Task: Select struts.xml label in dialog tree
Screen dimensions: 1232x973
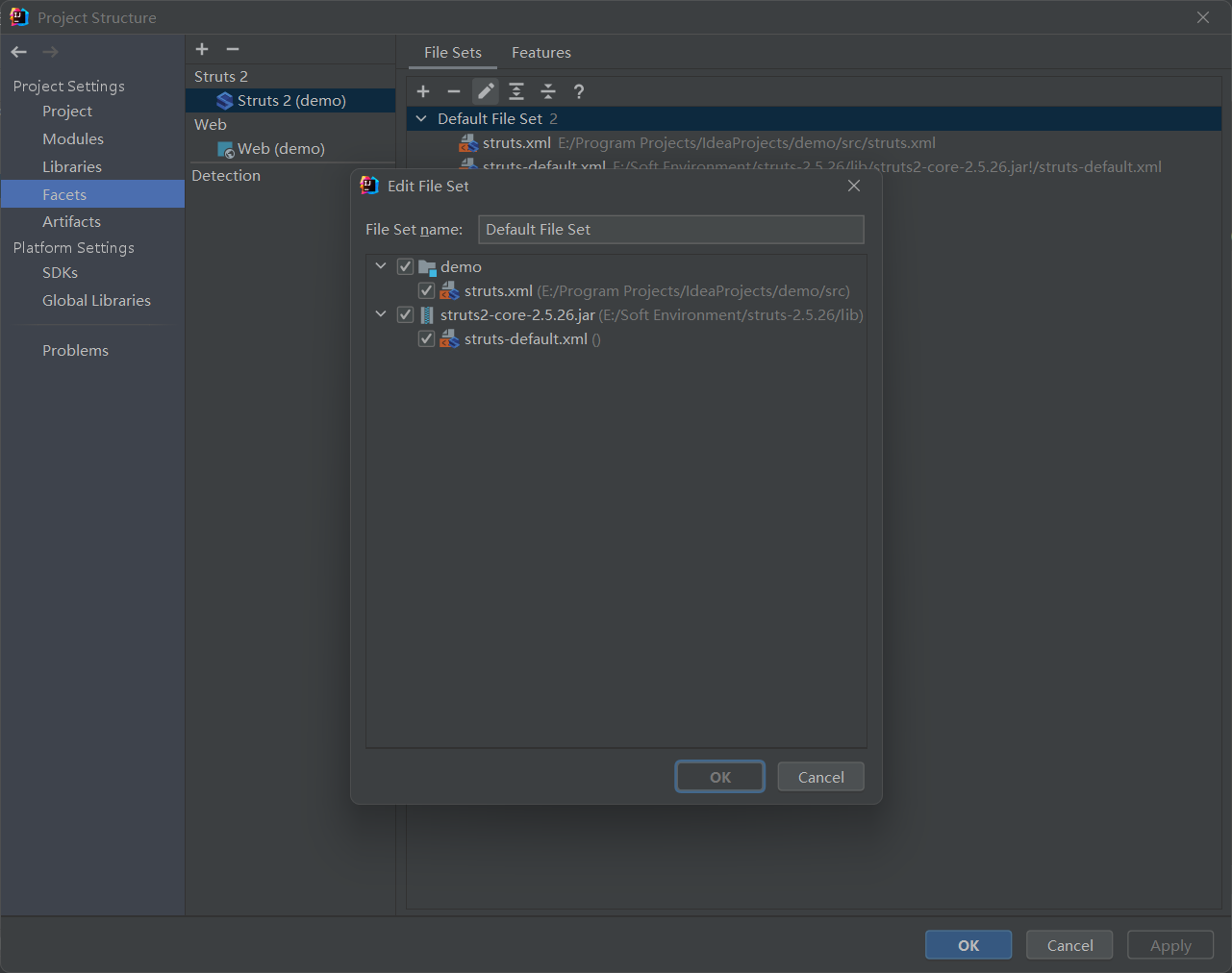Action: tap(498, 291)
